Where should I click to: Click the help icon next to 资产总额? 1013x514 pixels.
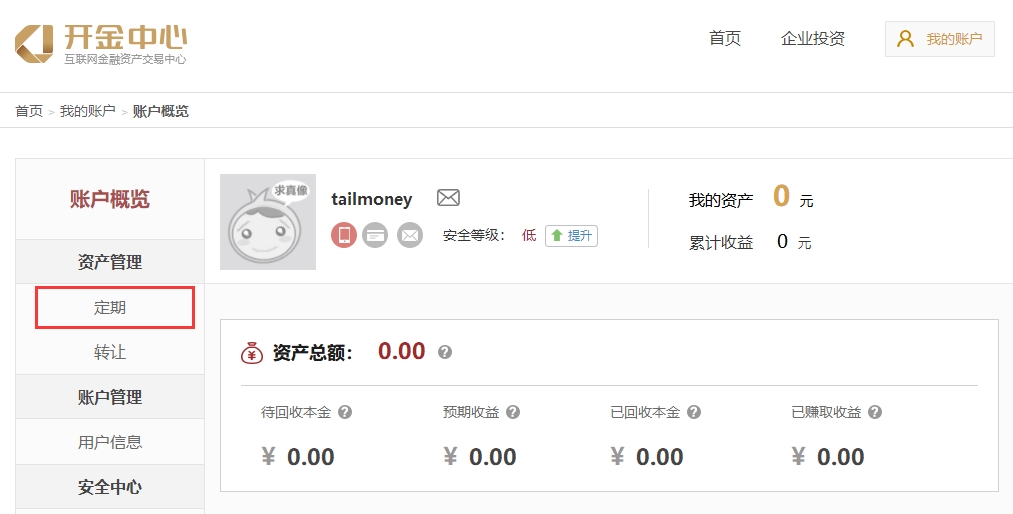click(445, 352)
